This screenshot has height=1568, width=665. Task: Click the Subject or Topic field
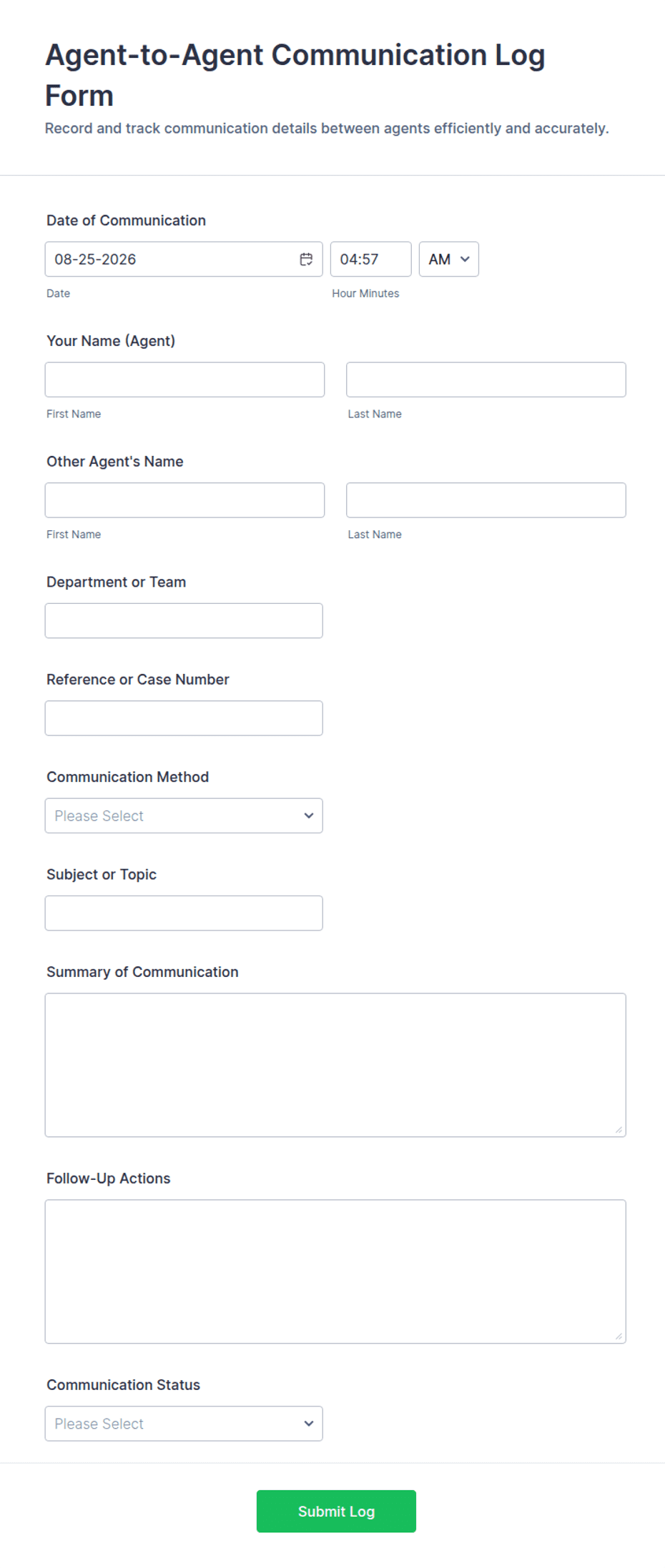pyautogui.click(x=184, y=913)
